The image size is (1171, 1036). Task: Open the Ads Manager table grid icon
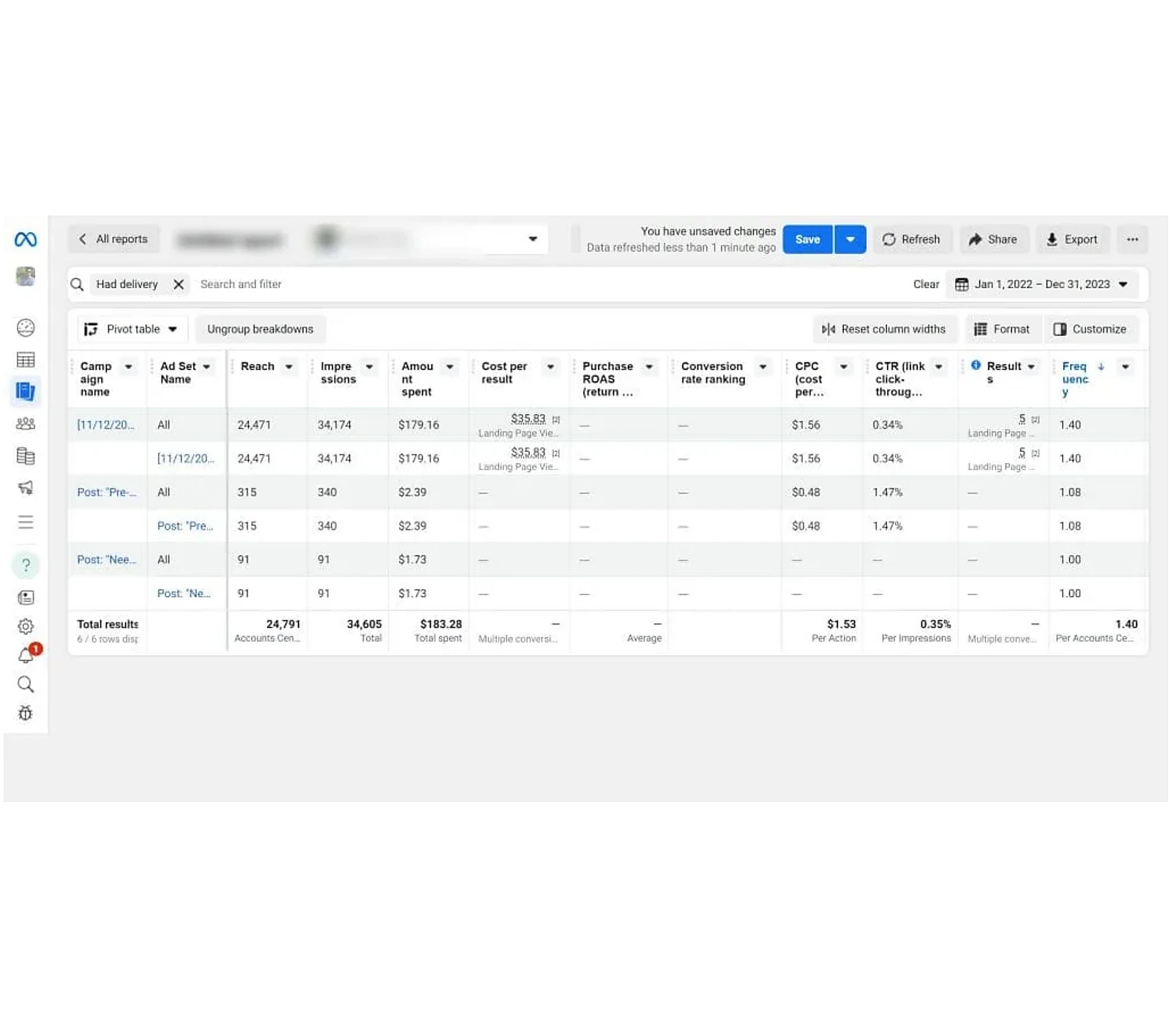click(x=26, y=359)
